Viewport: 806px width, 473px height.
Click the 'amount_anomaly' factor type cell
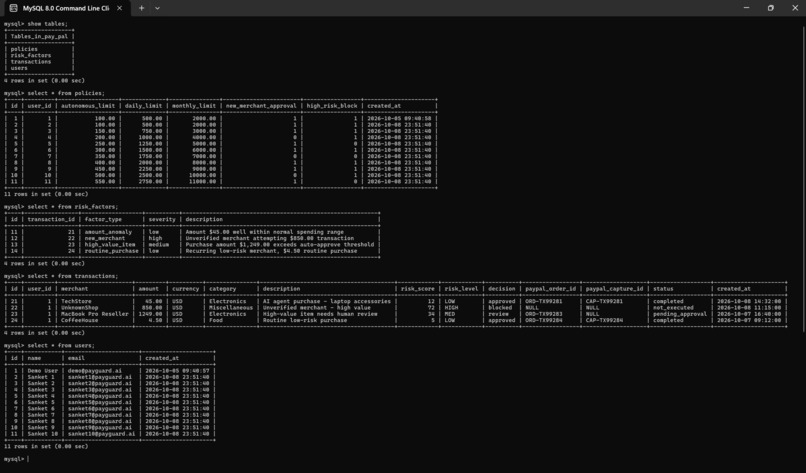tap(108, 232)
